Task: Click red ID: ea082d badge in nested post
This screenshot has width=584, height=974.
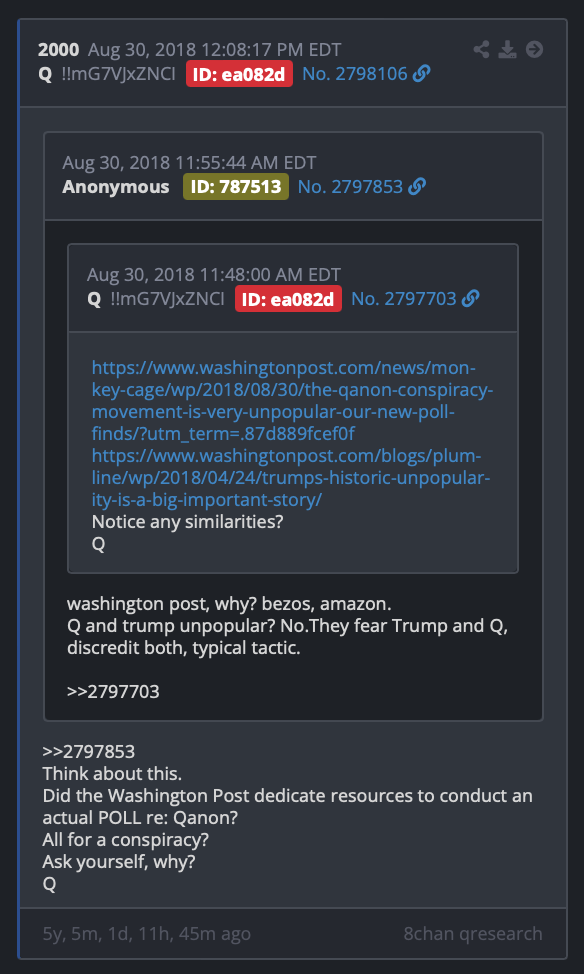Action: tap(288, 299)
